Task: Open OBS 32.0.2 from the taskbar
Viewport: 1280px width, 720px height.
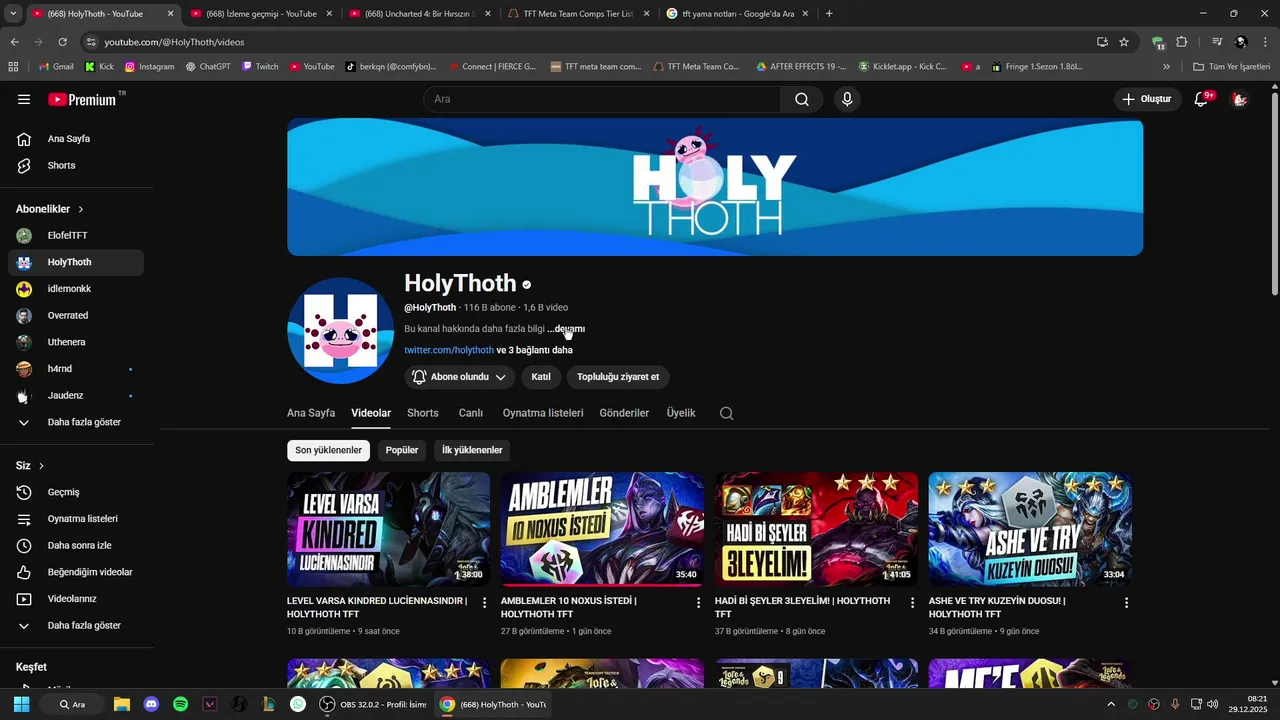Action: click(373, 704)
